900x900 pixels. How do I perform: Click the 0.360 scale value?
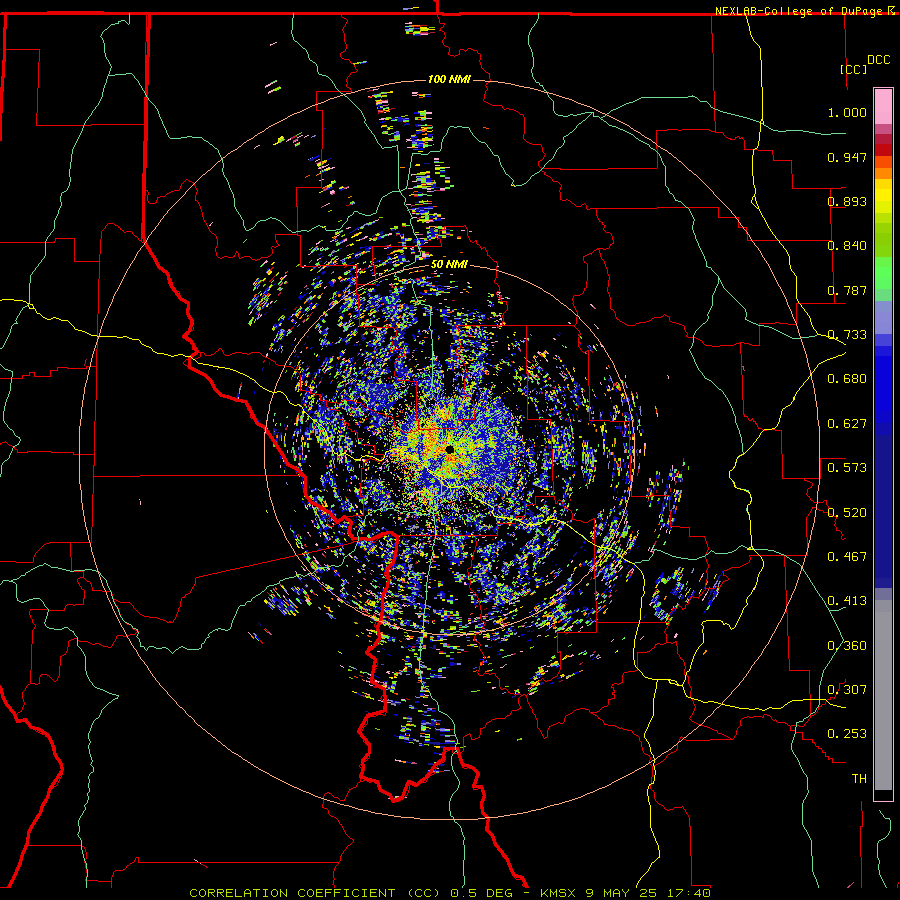[x=847, y=646]
